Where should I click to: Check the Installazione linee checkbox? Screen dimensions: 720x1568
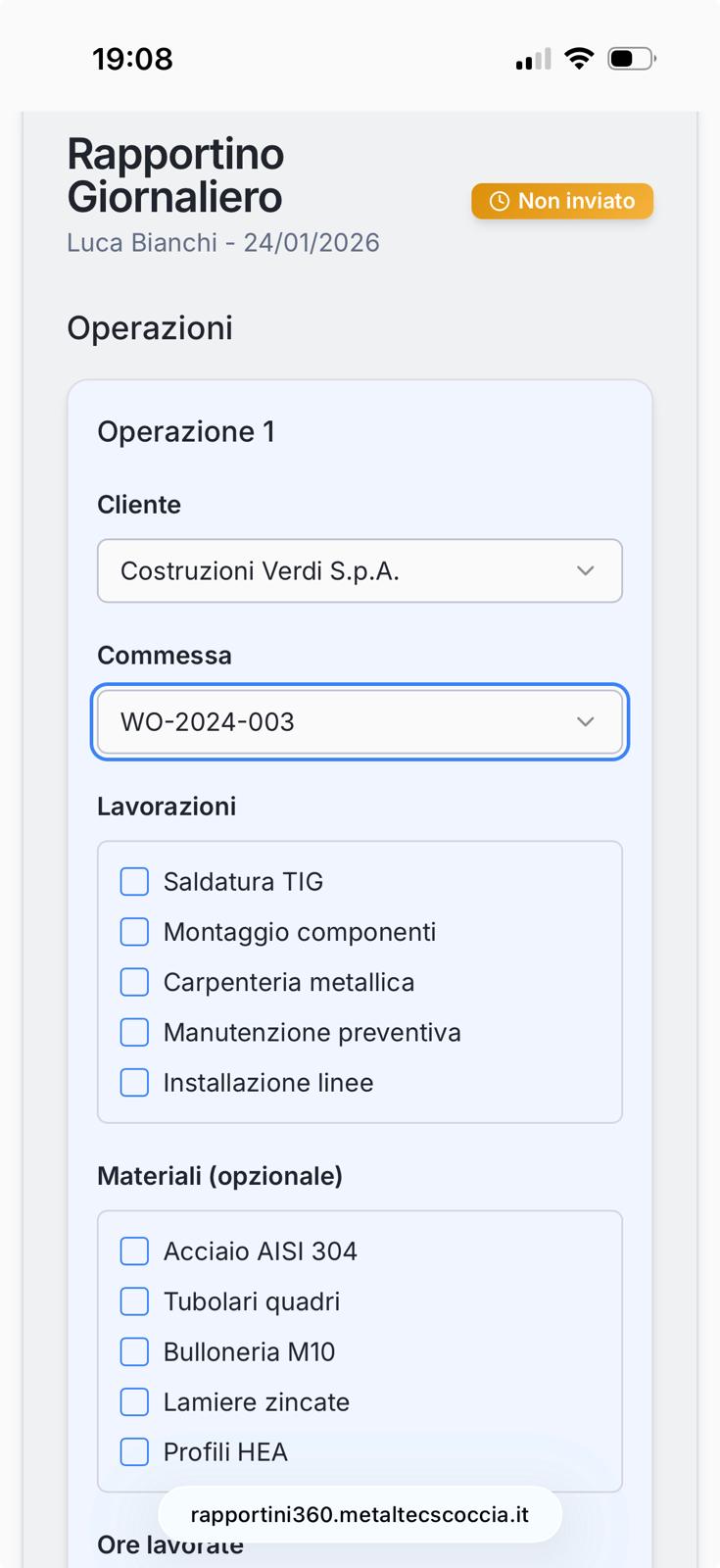tap(134, 1082)
